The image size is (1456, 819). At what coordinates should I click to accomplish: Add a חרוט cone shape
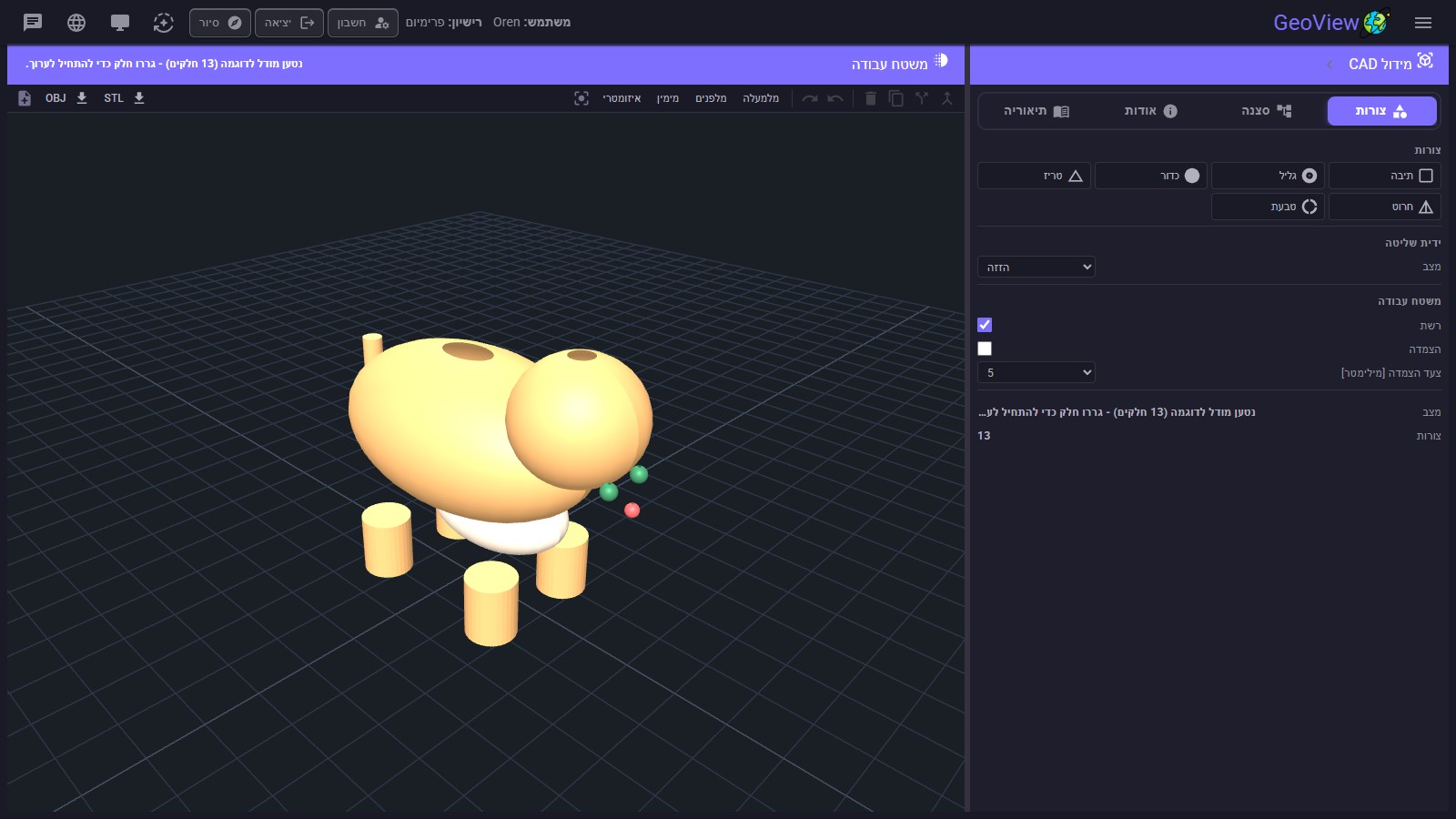tap(1384, 207)
